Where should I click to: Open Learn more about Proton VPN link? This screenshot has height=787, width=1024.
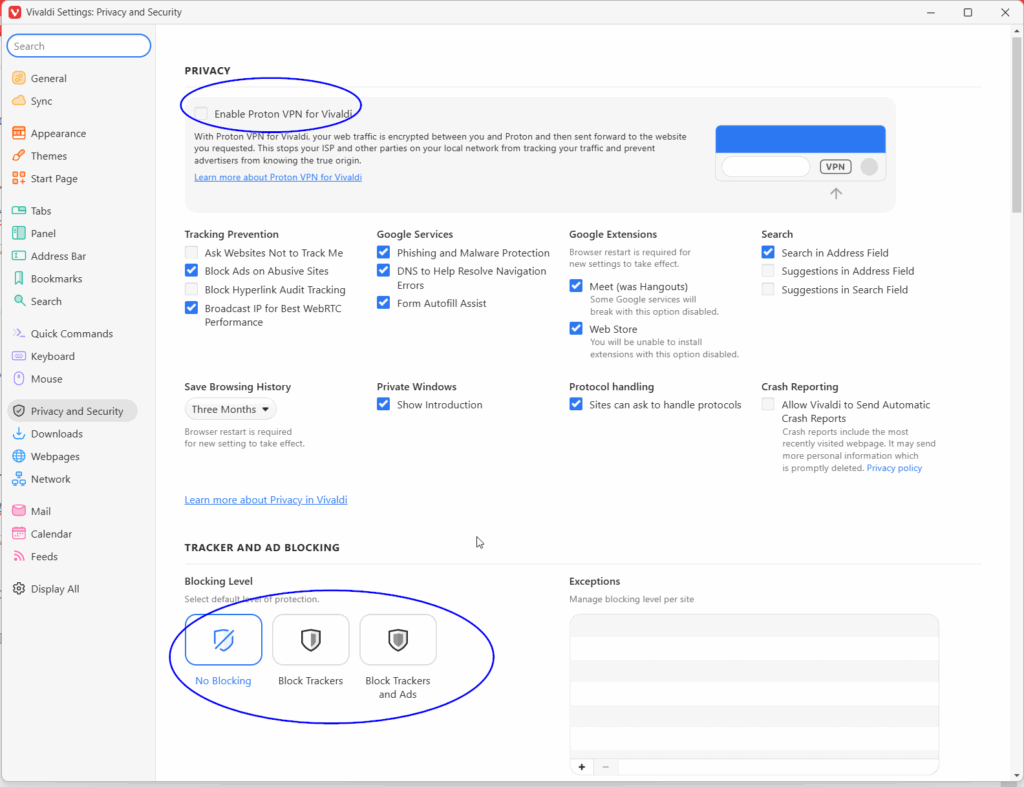[x=278, y=177]
